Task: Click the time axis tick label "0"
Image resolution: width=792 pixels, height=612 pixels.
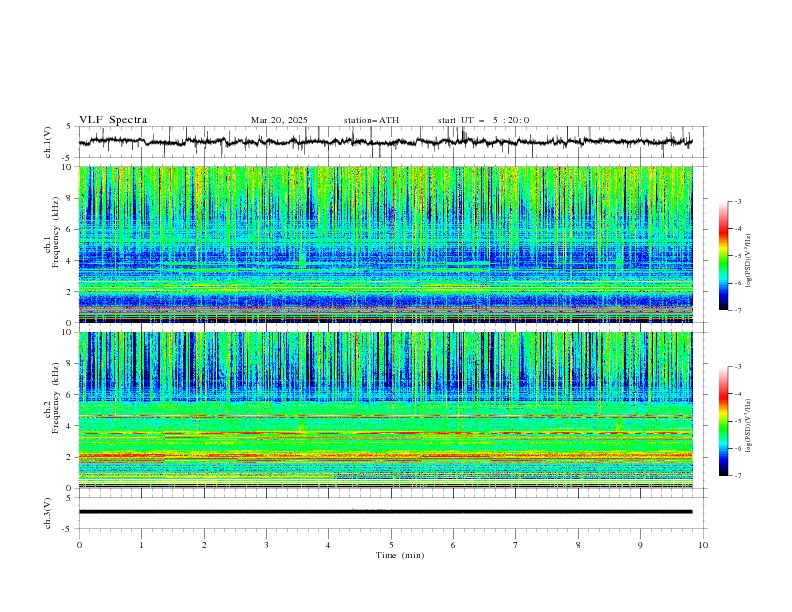Action: pos(79,545)
